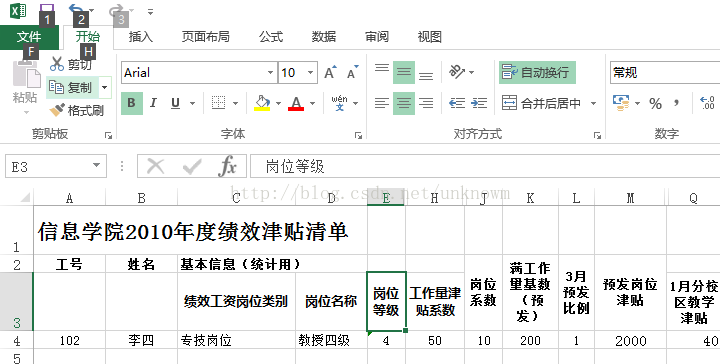Click the 粘贴 paste icon
This screenshot has width=720, height=364.
[x=26, y=73]
